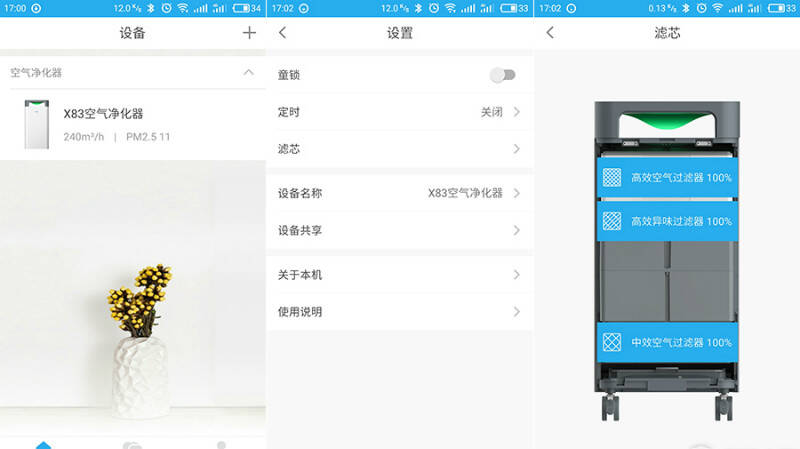Tap the 空气净化器 category label
This screenshot has height=449, width=800.
pos(36,72)
